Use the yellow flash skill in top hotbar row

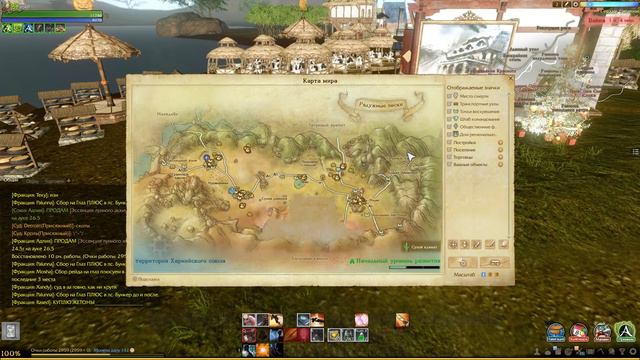tap(276, 320)
